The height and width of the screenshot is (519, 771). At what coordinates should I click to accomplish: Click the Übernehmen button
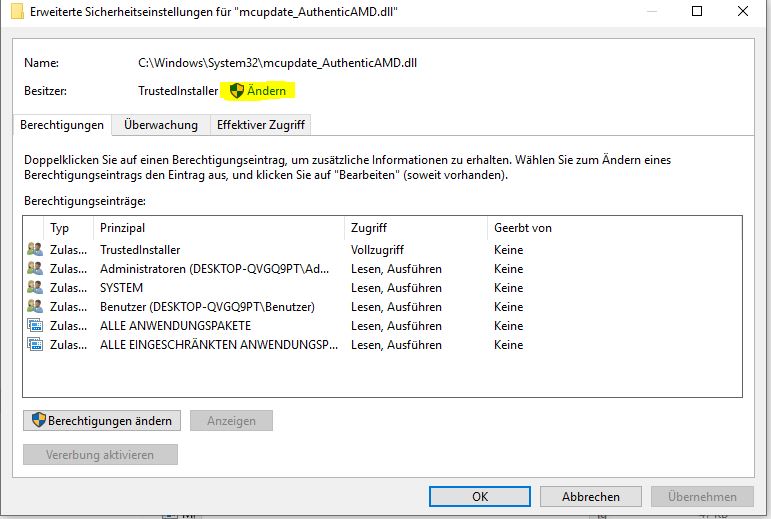702,496
